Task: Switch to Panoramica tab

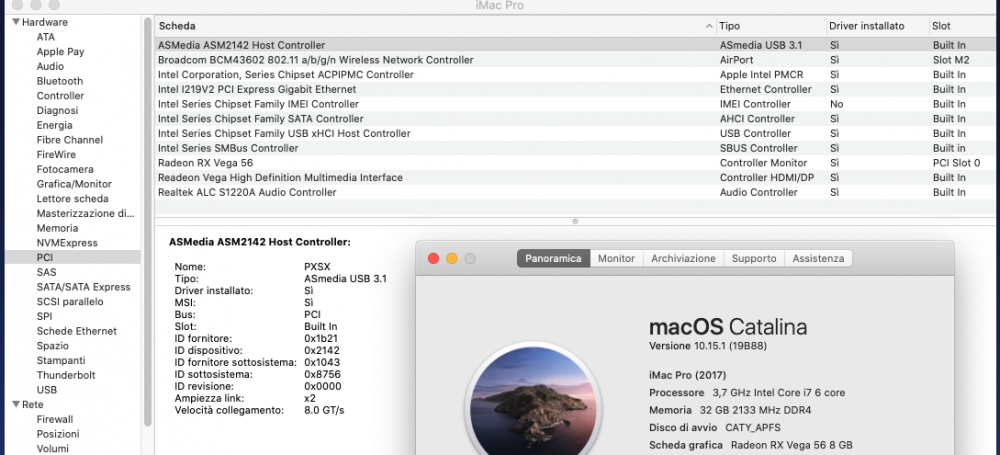Action: [554, 258]
